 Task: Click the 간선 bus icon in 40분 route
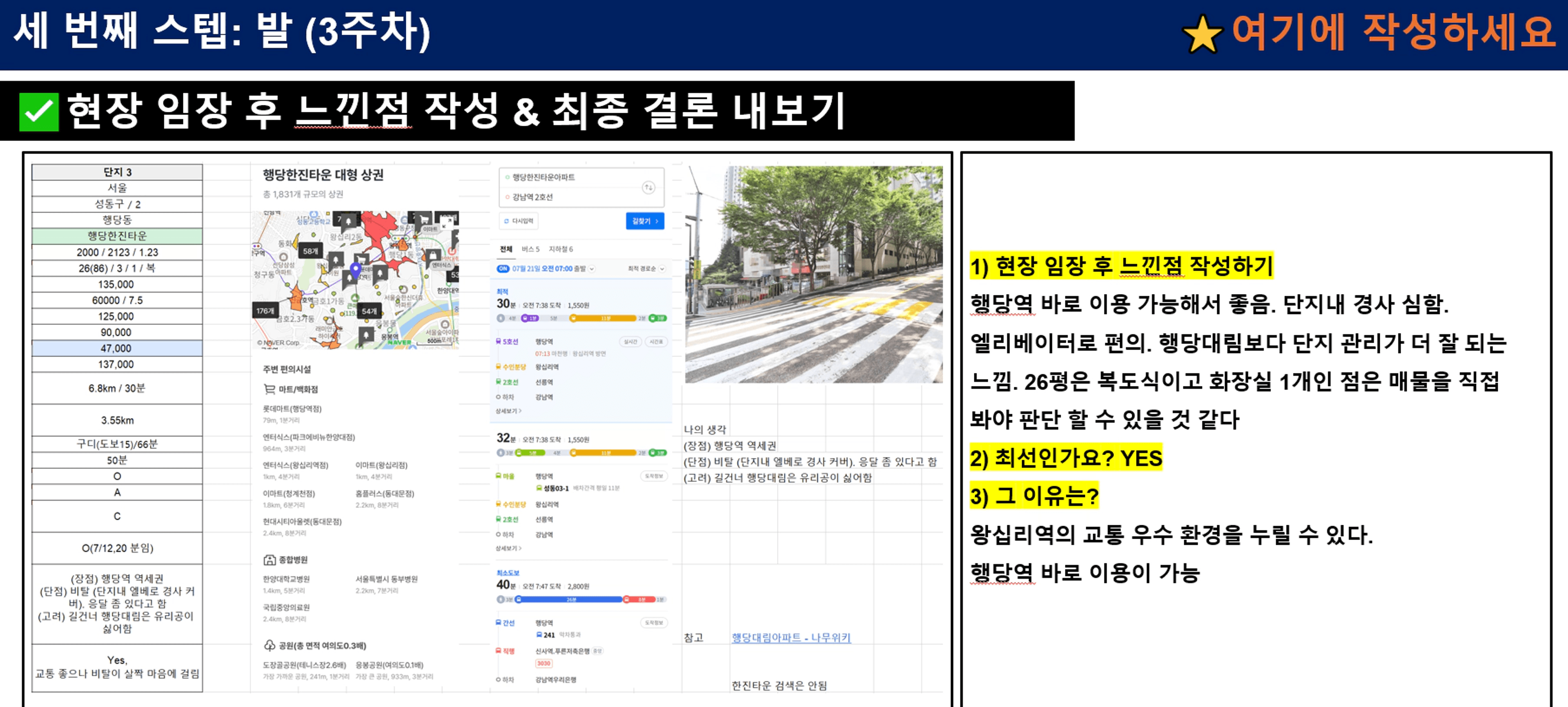pos(499,622)
